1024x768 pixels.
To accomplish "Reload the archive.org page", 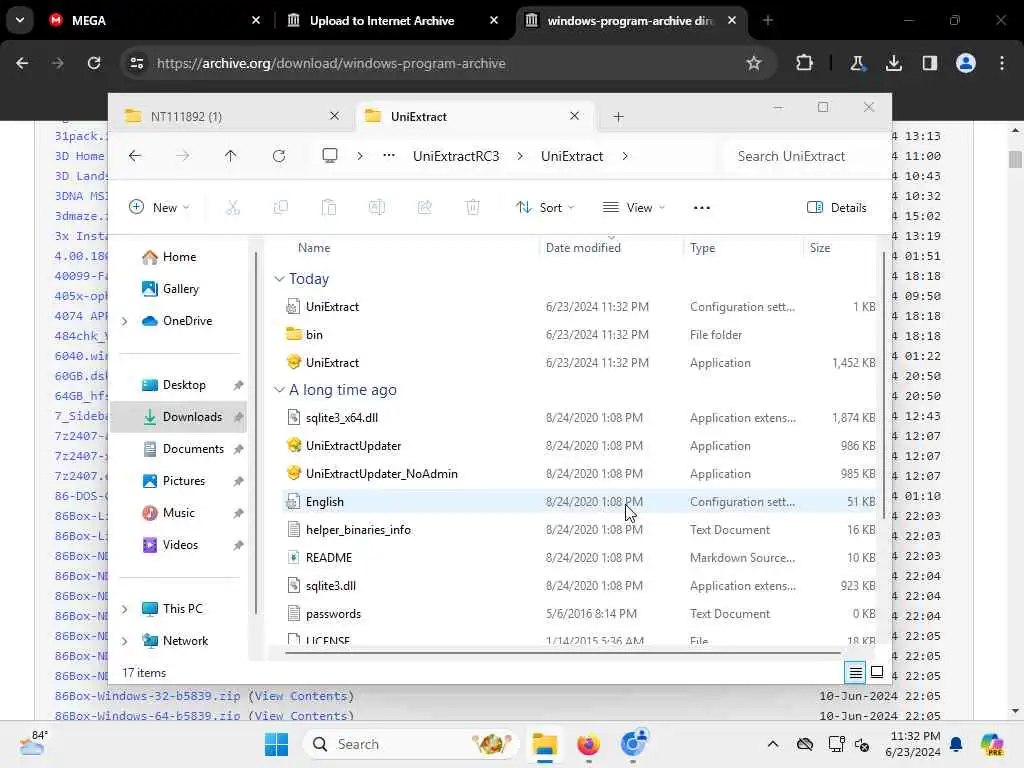I will pos(94,63).
